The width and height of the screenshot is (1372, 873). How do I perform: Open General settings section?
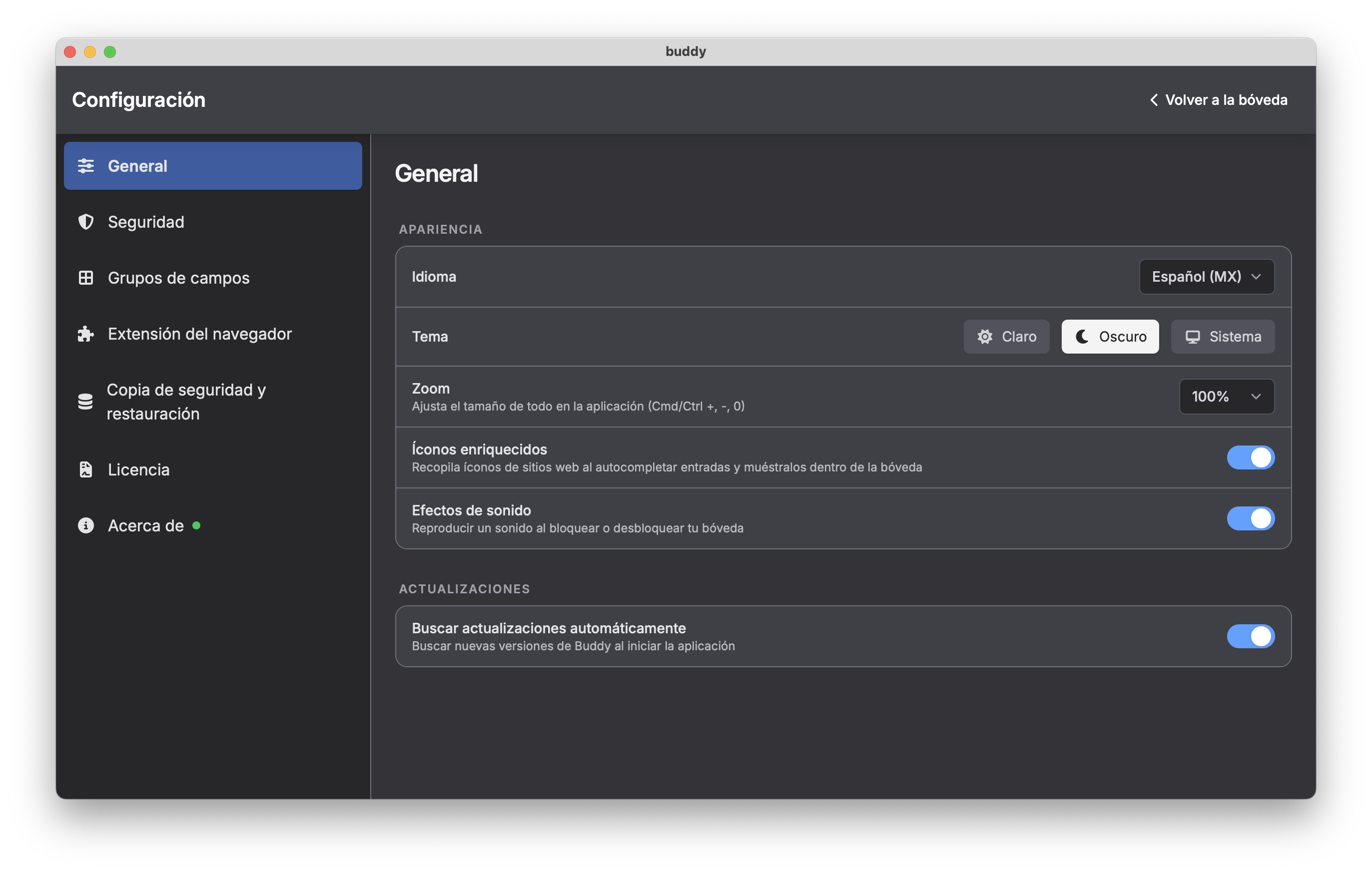coord(212,166)
